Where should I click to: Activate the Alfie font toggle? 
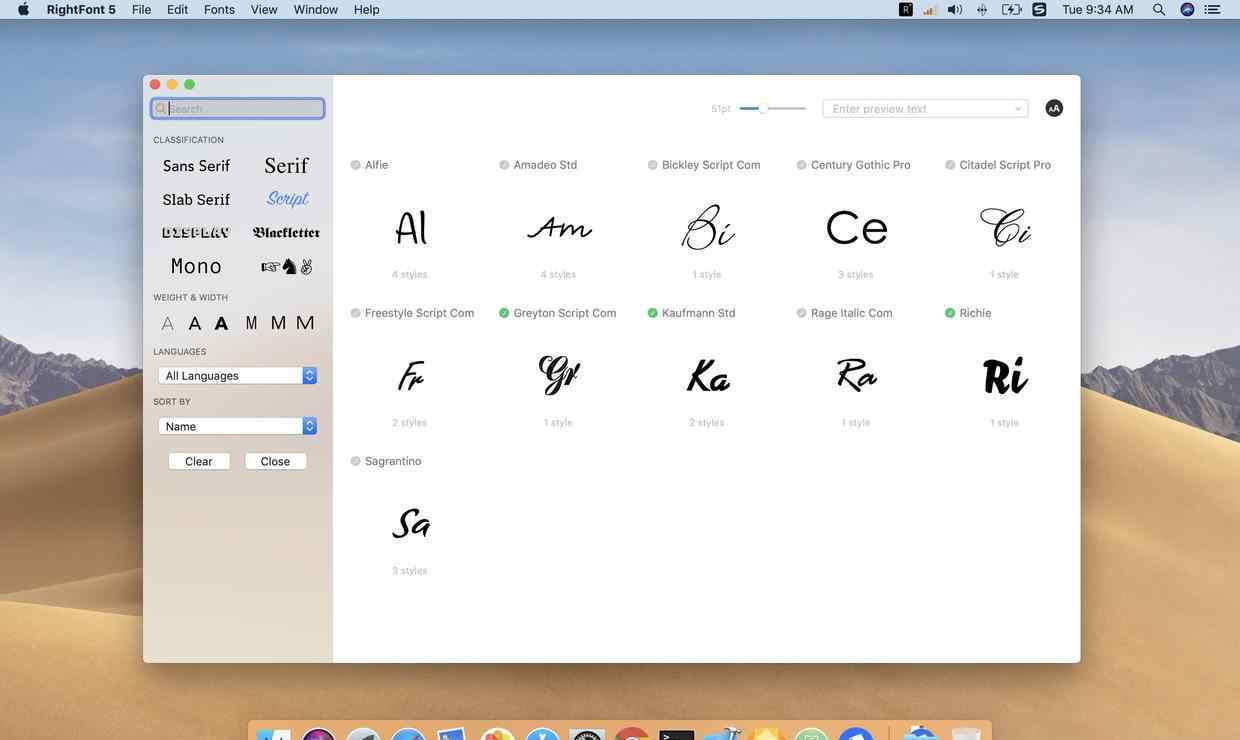click(355, 165)
